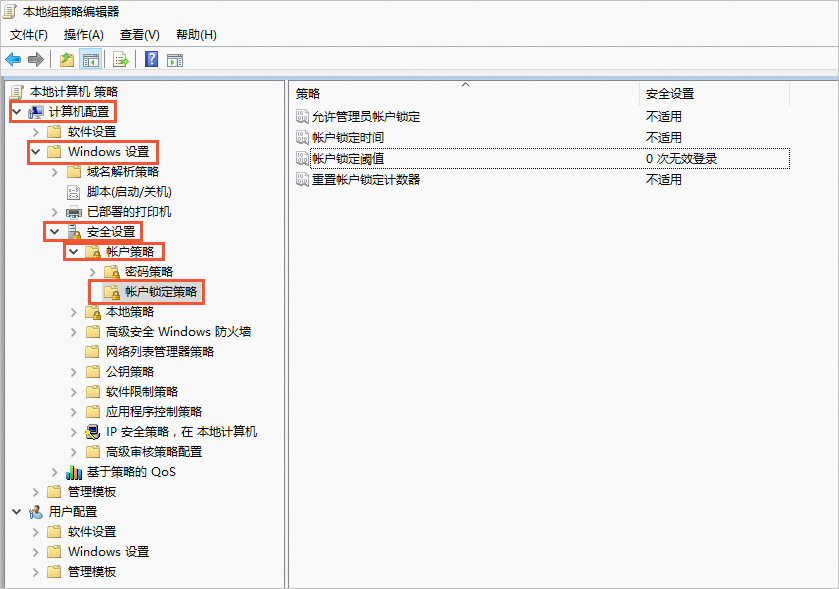This screenshot has height=589, width=839.
Task: Collapse the 用户配置 node
Action: pyautogui.click(x=17, y=512)
